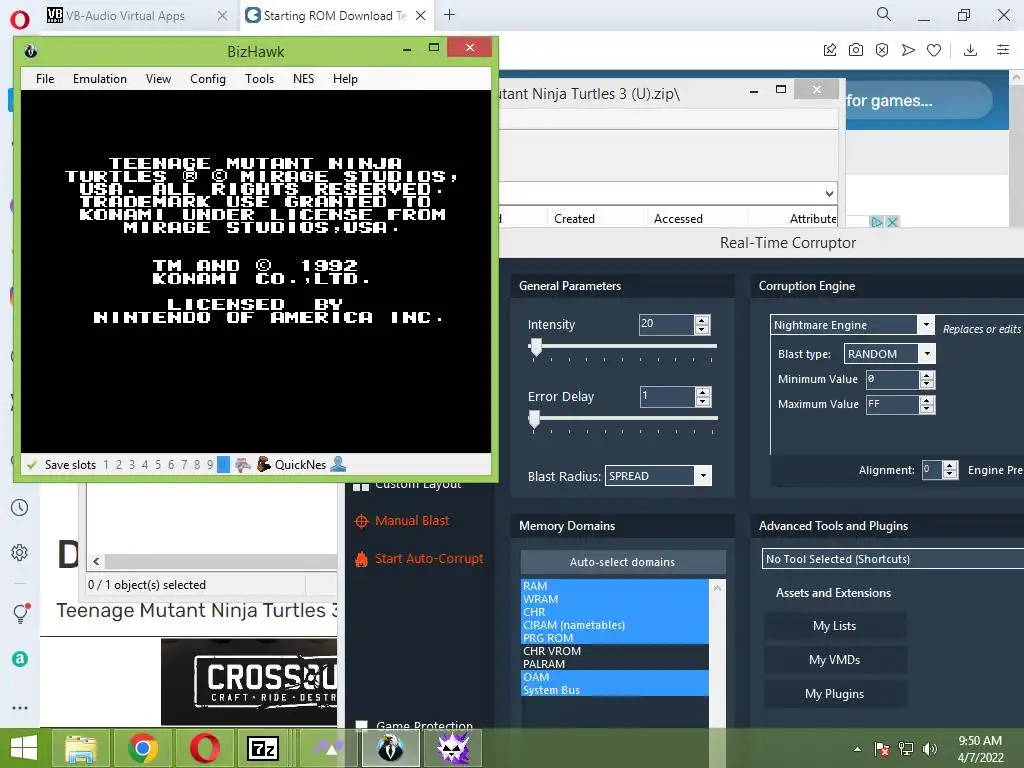The image size is (1024, 768).
Task: Open the Blast type RANDOM dropdown
Action: (x=927, y=353)
